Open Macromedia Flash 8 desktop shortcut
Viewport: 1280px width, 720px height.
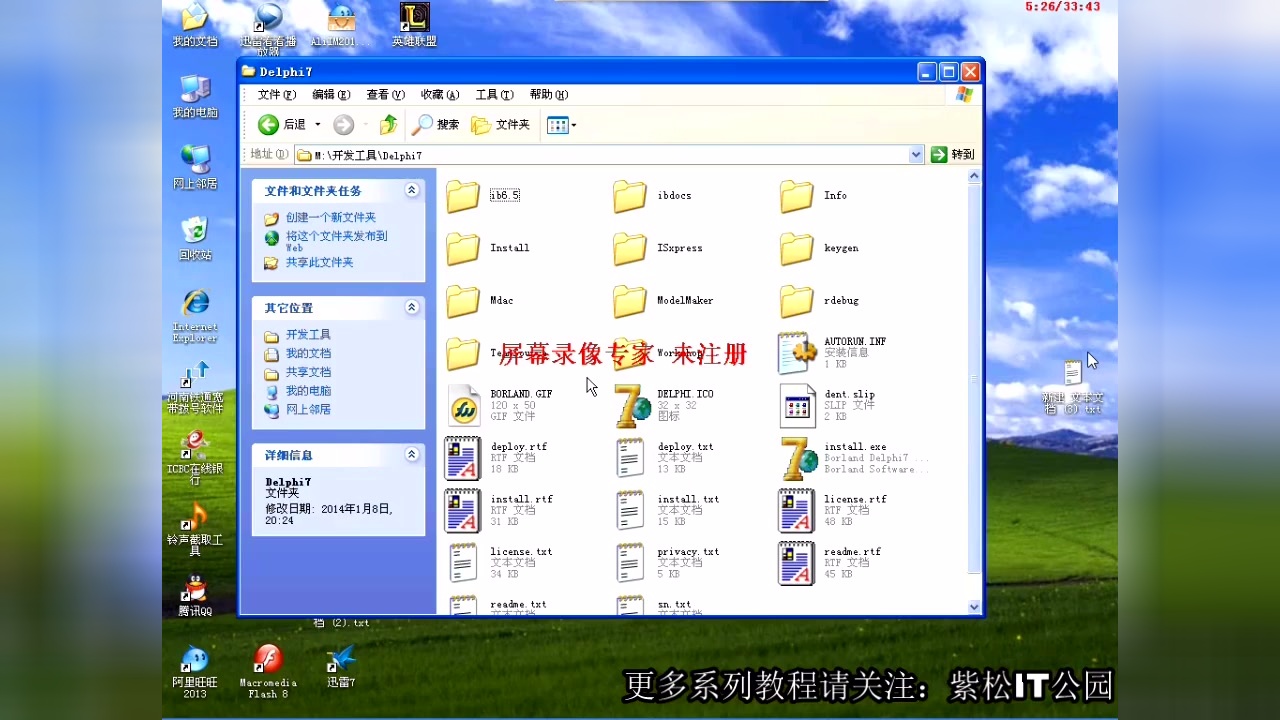point(268,671)
